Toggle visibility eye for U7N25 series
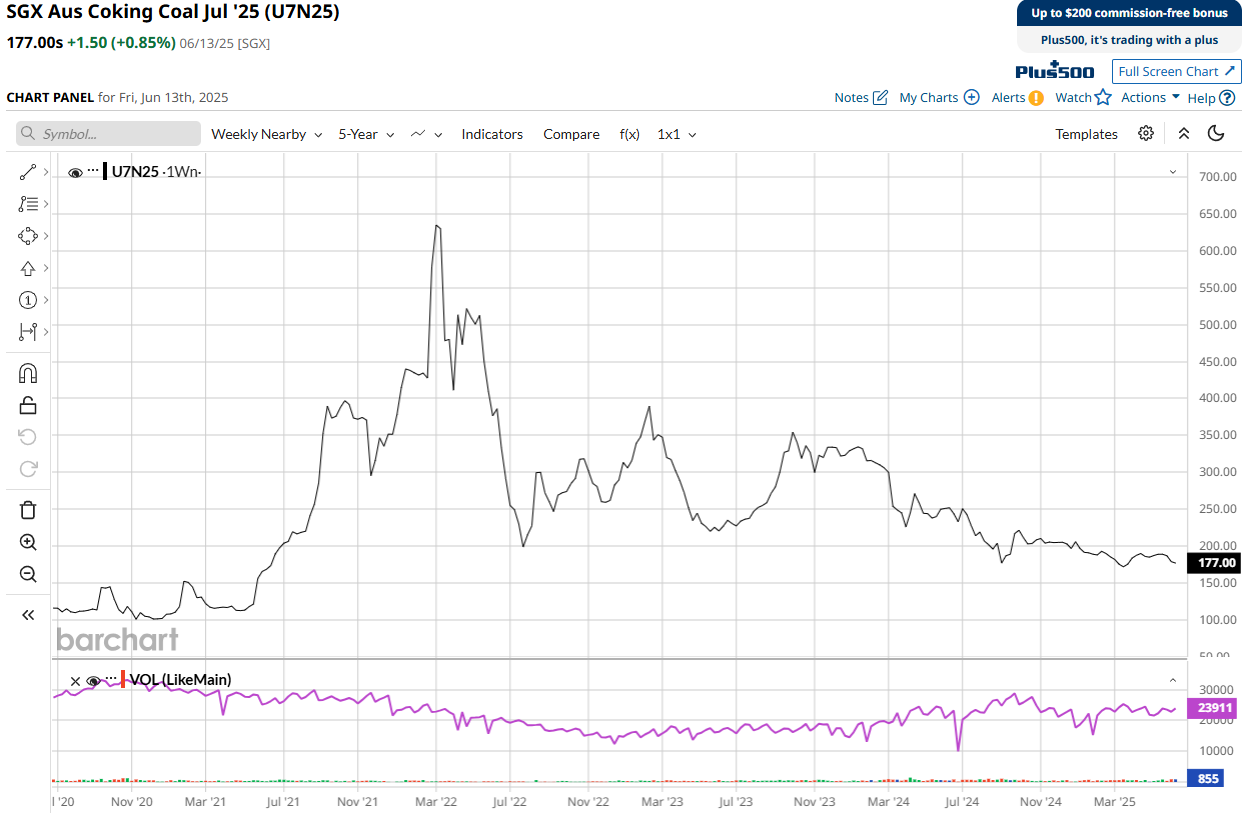Viewport: 1252px width, 813px height. pos(75,172)
